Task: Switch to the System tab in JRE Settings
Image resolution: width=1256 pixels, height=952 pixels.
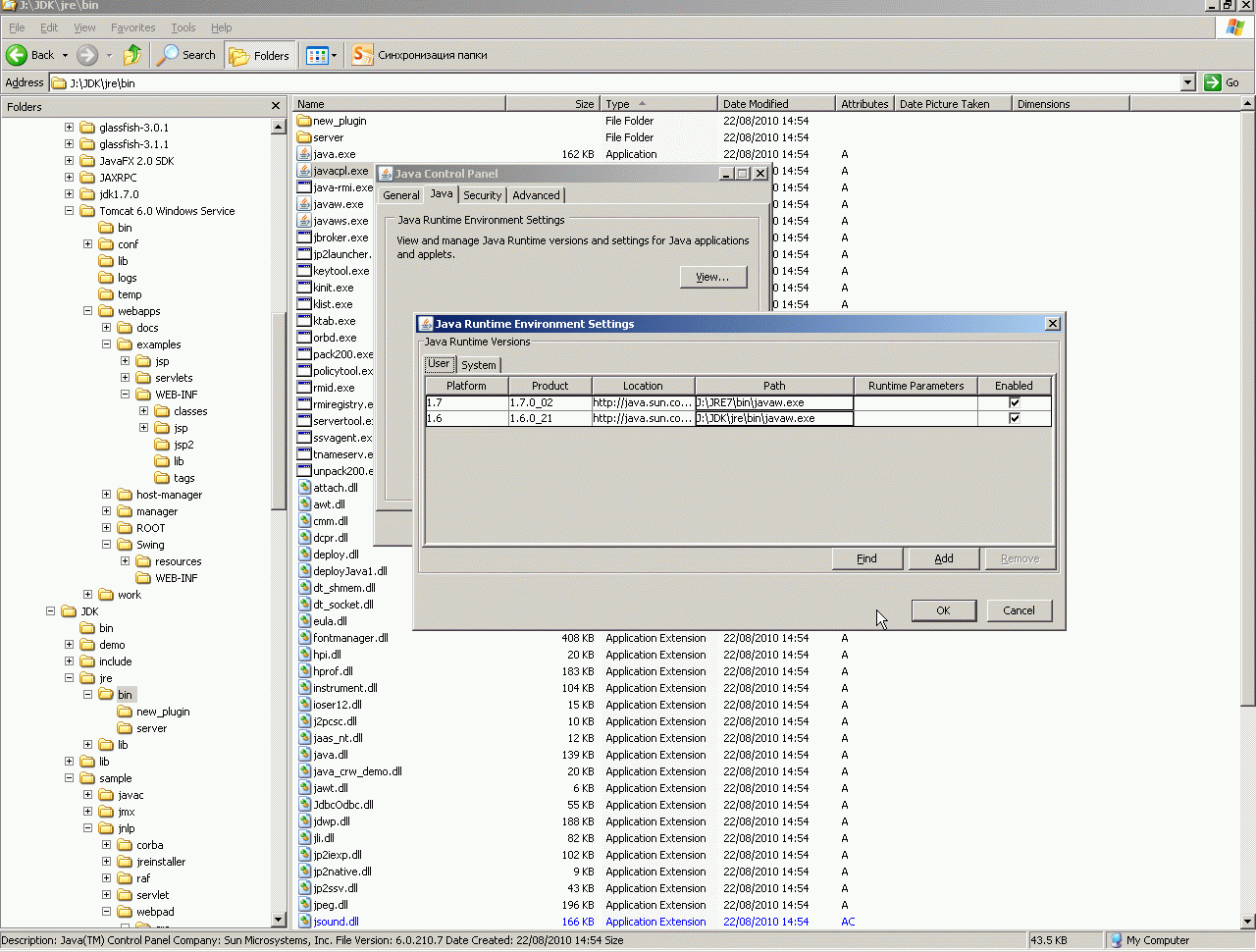Action: pos(479,365)
